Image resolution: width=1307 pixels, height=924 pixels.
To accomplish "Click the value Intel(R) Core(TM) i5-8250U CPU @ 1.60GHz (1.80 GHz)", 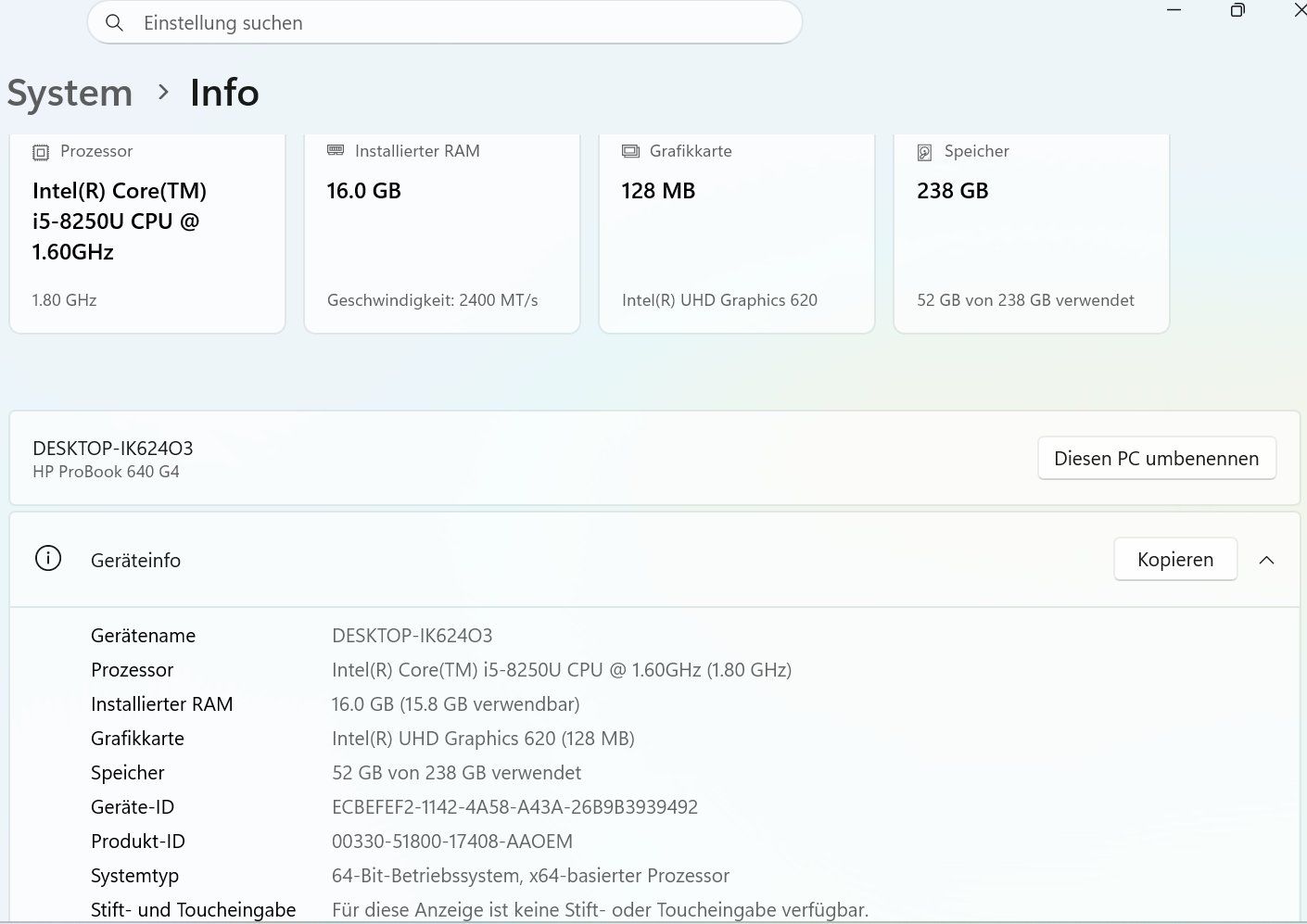I will [x=562, y=670].
